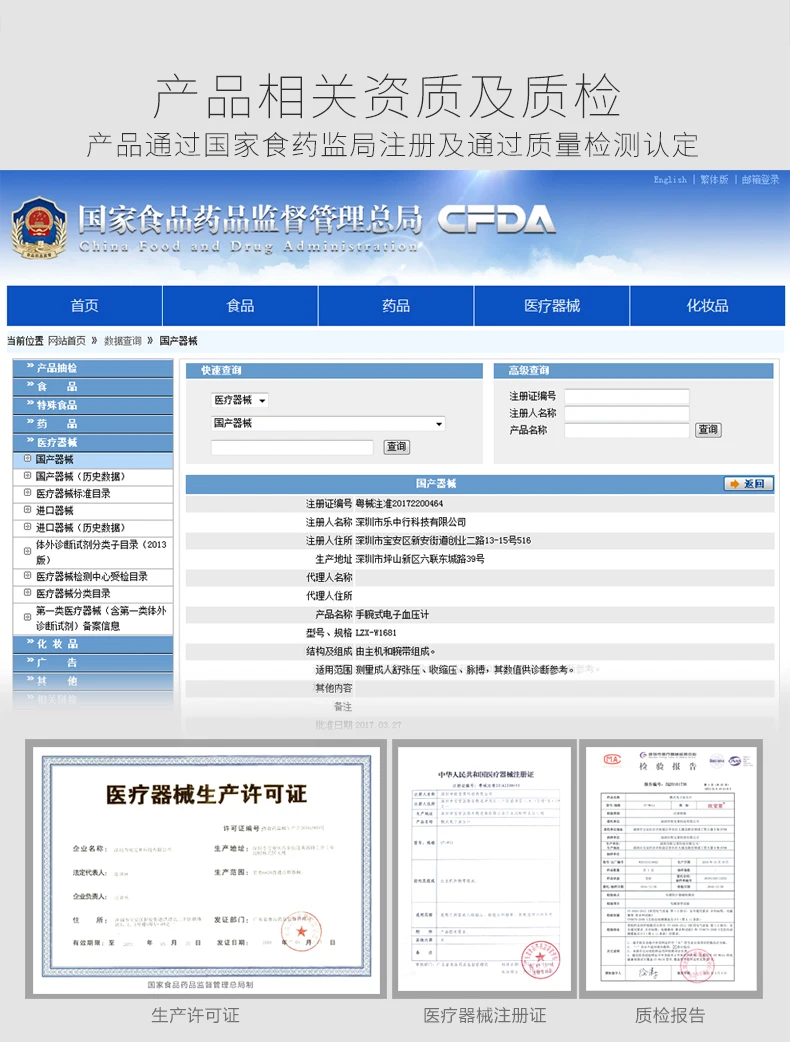790x1042 pixels.
Task: Open the 国产器械 database dropdown
Action: click(328, 423)
